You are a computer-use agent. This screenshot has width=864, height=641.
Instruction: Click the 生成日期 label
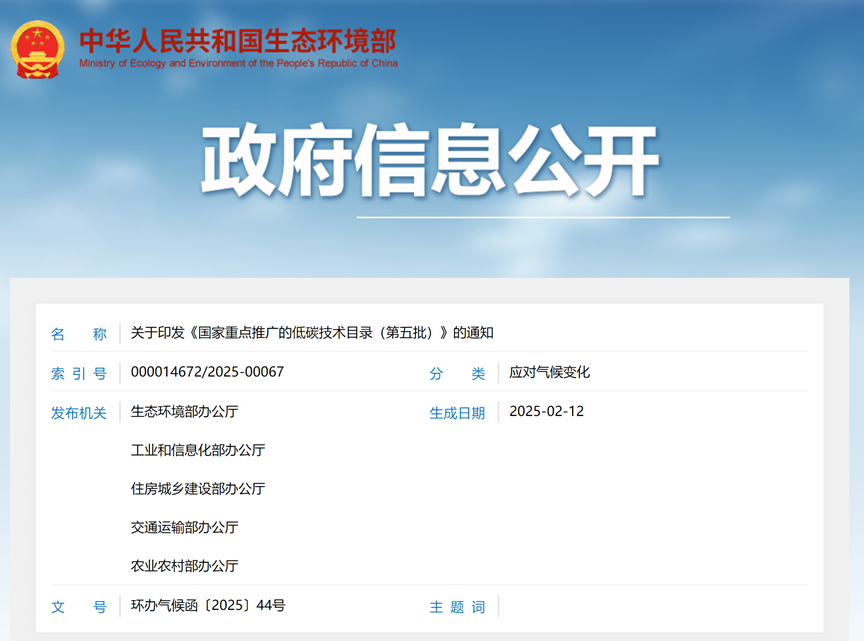click(457, 411)
